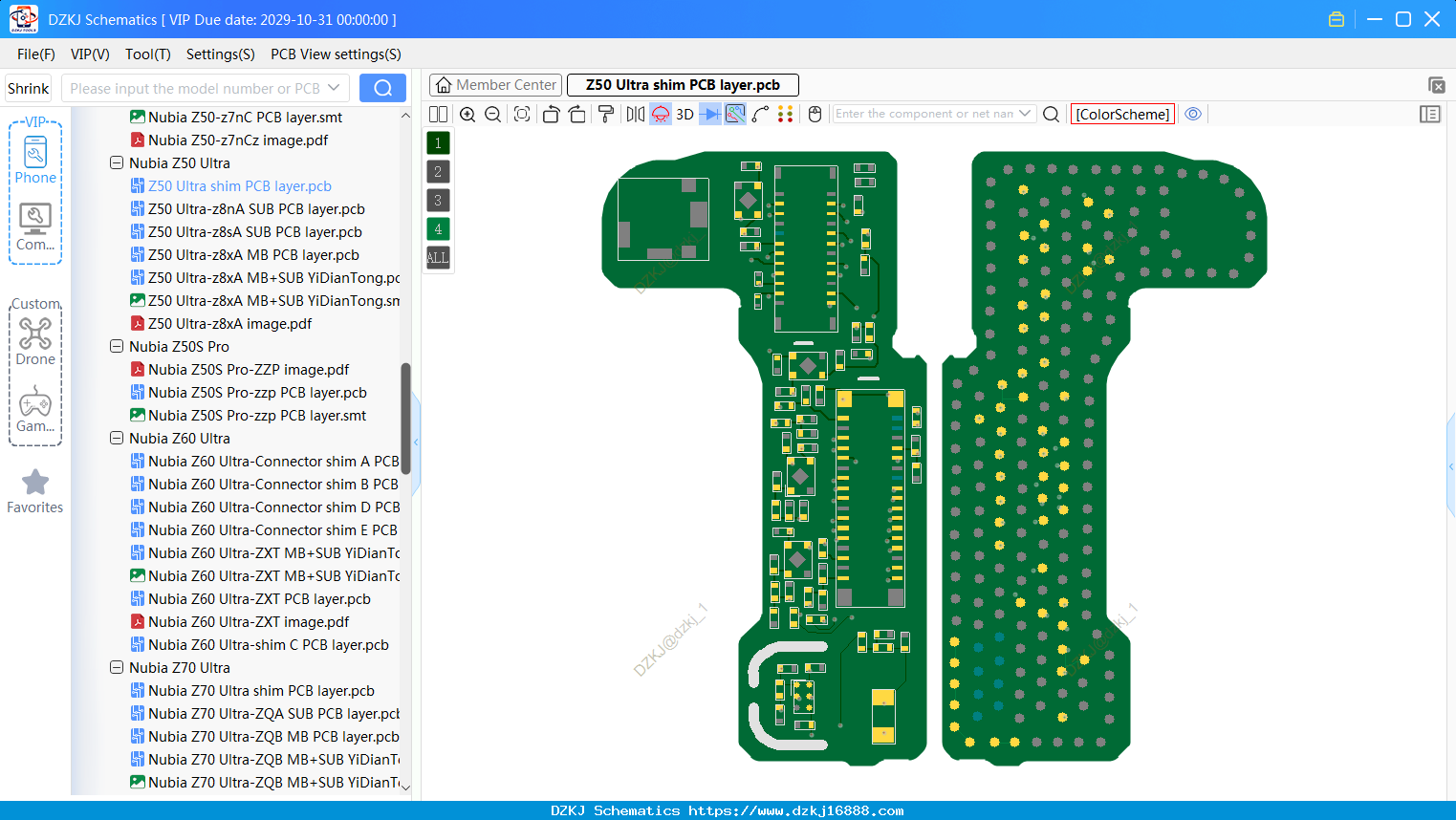The image size is (1456, 820).
Task: Show ALL PCB layers
Action: pos(438,258)
